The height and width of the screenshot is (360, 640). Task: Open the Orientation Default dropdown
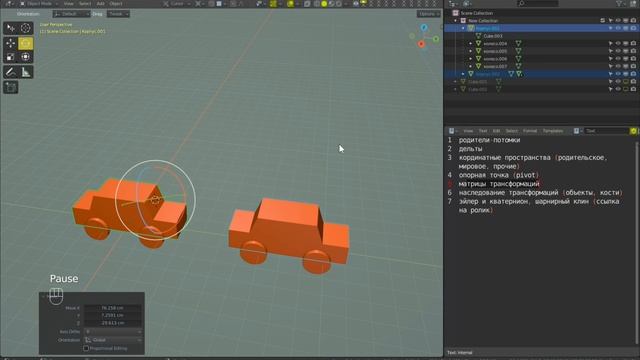click(71, 14)
